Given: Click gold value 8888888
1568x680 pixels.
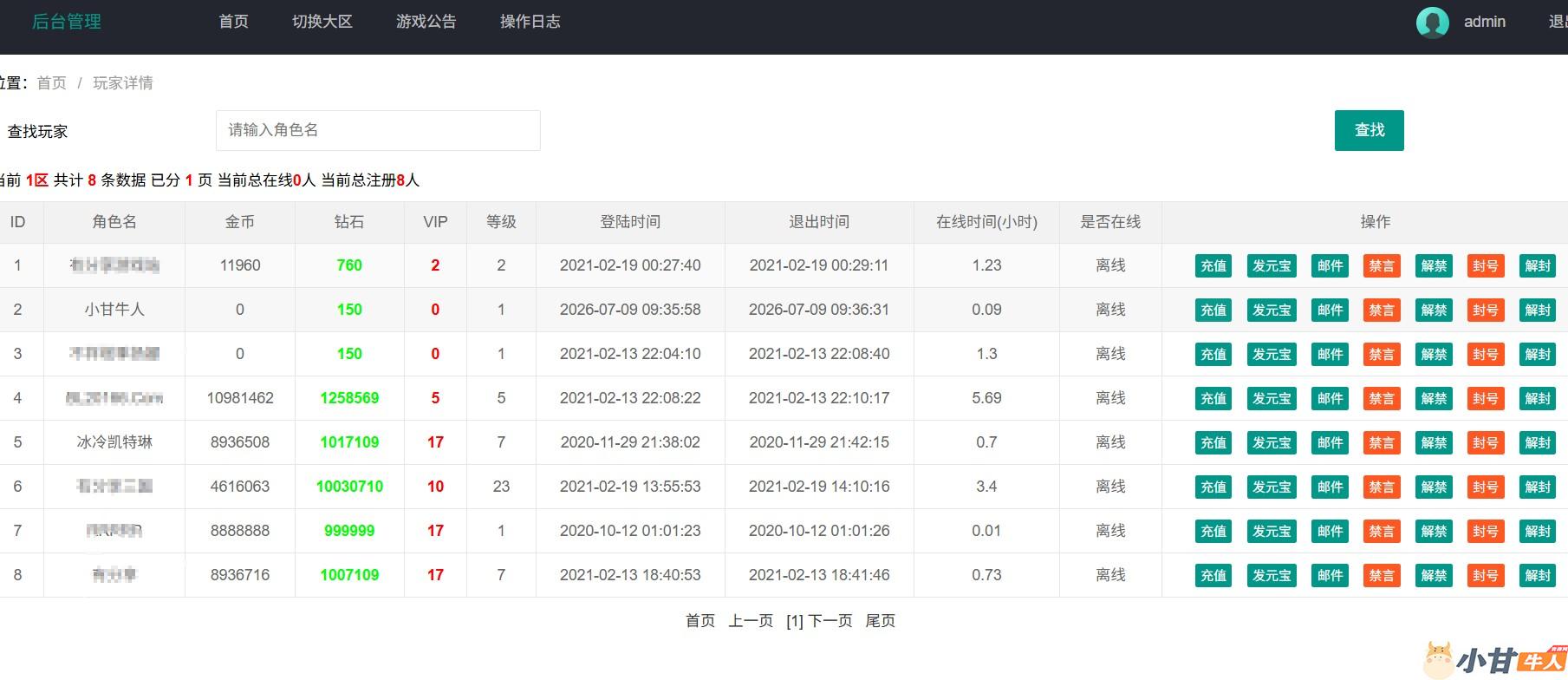Looking at the screenshot, I should coord(240,531).
